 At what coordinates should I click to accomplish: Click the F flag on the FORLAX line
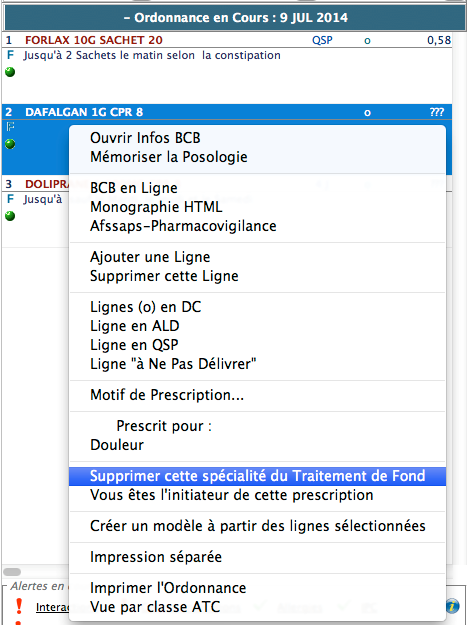10,55
